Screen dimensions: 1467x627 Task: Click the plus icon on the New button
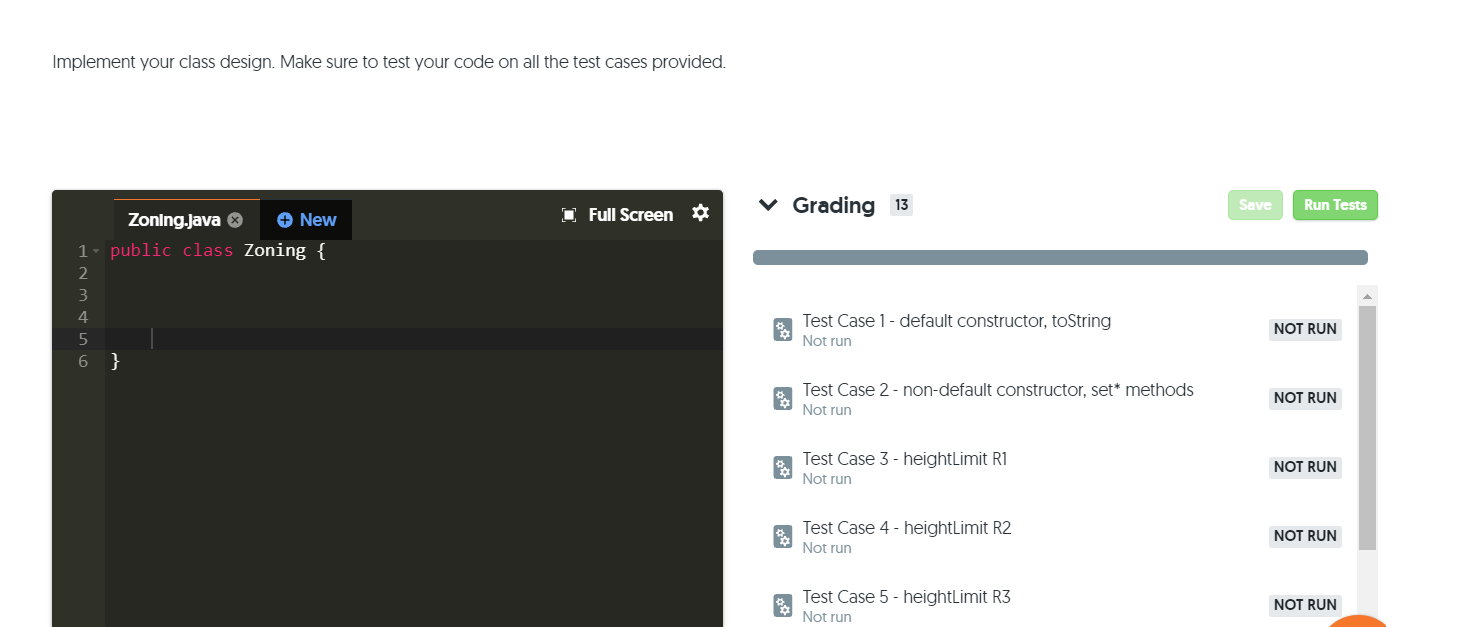[x=285, y=220]
